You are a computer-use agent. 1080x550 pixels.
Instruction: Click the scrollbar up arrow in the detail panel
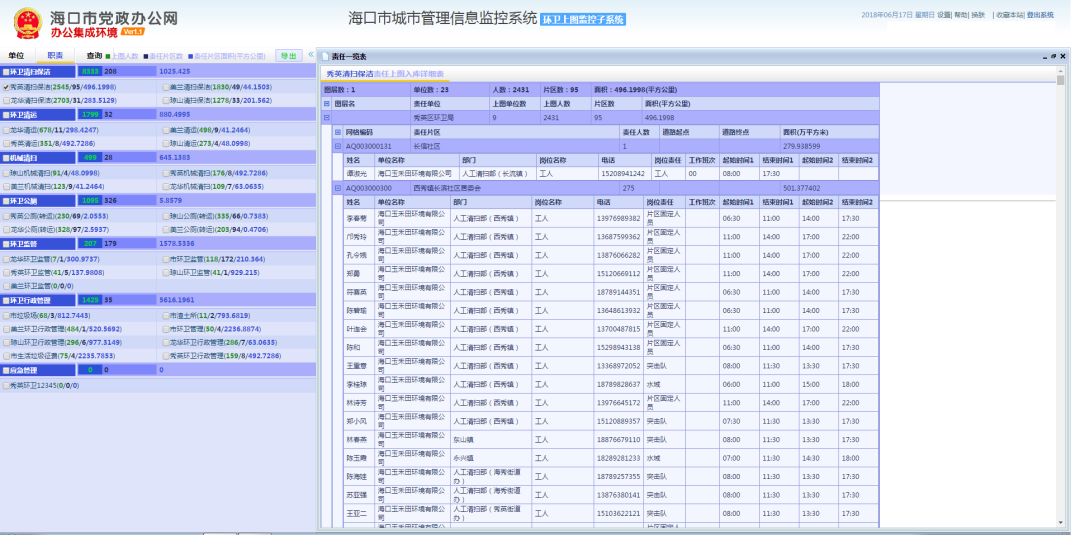click(x=1061, y=71)
